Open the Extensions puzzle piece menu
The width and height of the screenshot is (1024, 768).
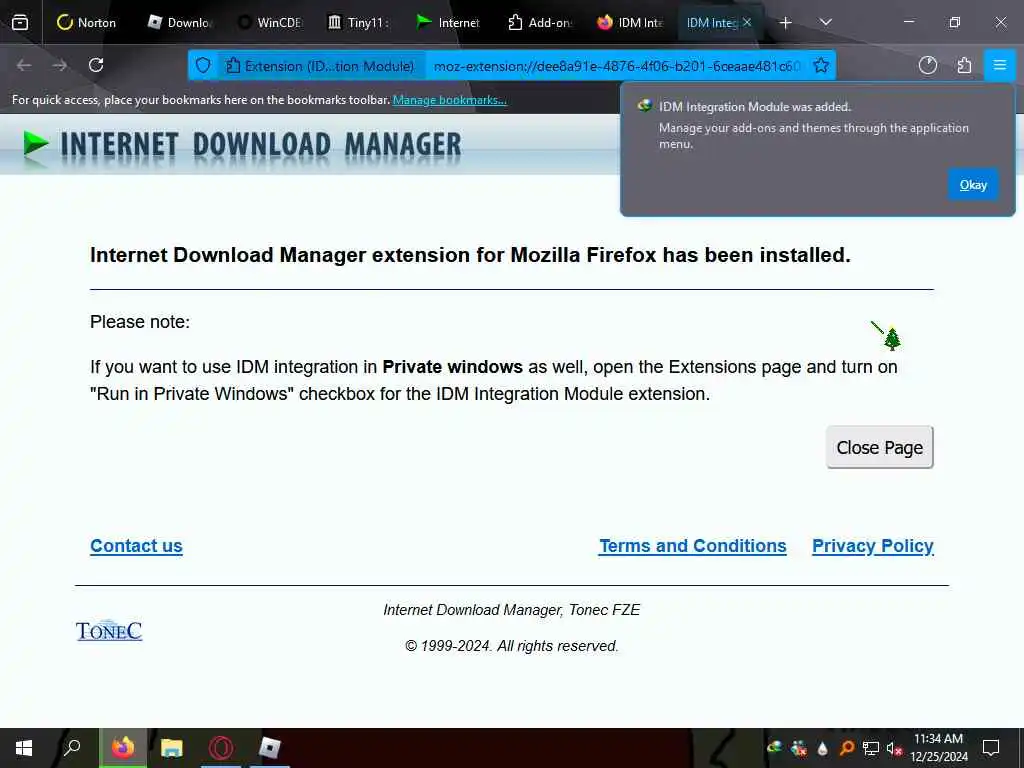pos(964,65)
